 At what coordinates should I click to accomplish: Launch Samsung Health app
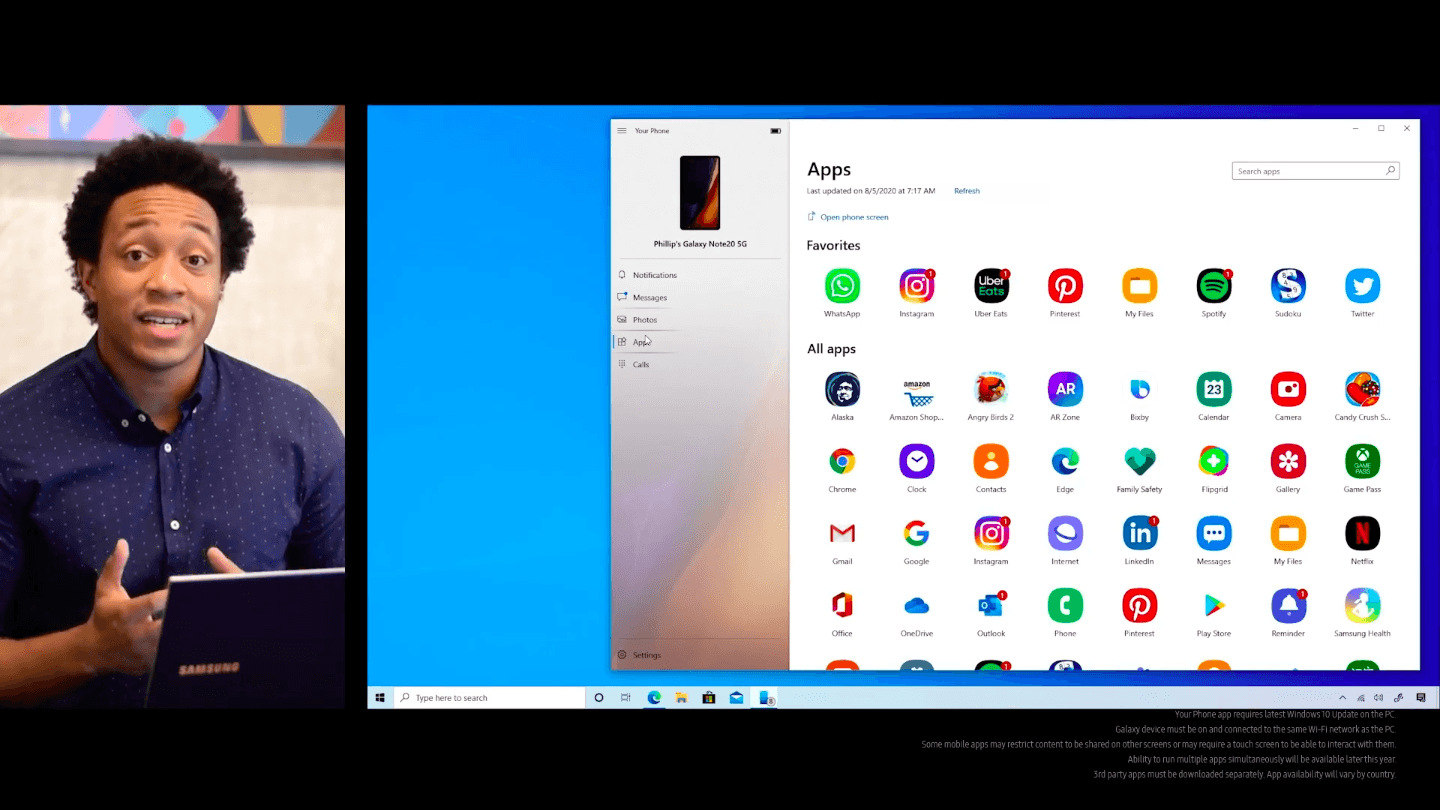tap(1362, 606)
